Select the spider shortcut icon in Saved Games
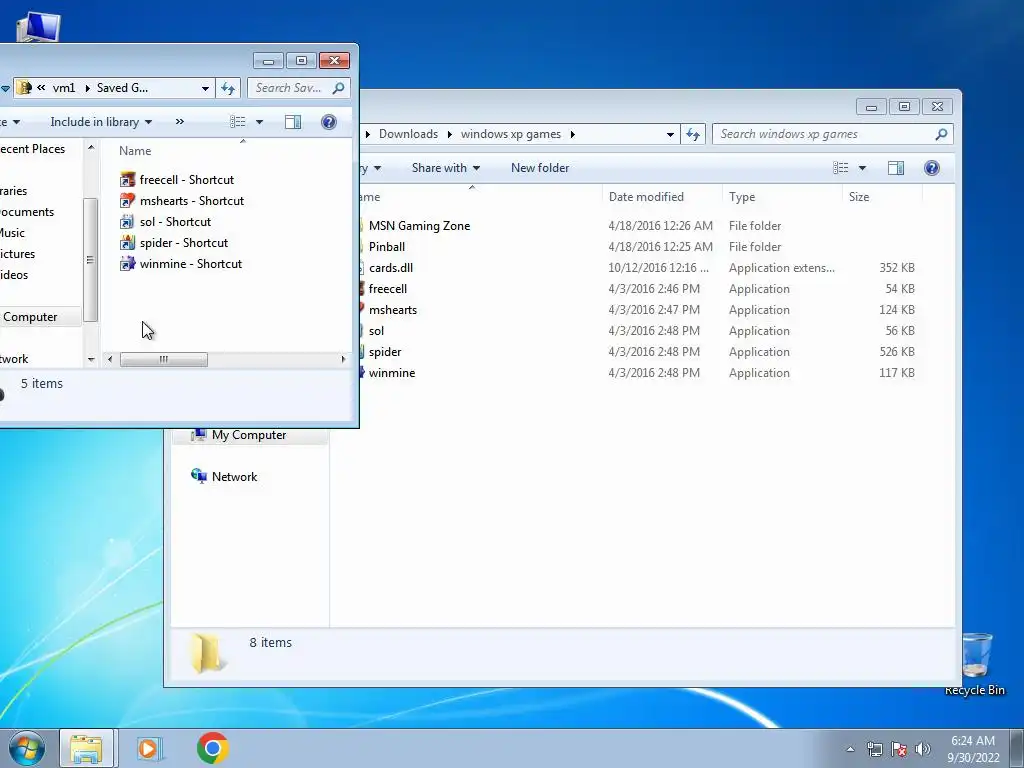 click(127, 242)
